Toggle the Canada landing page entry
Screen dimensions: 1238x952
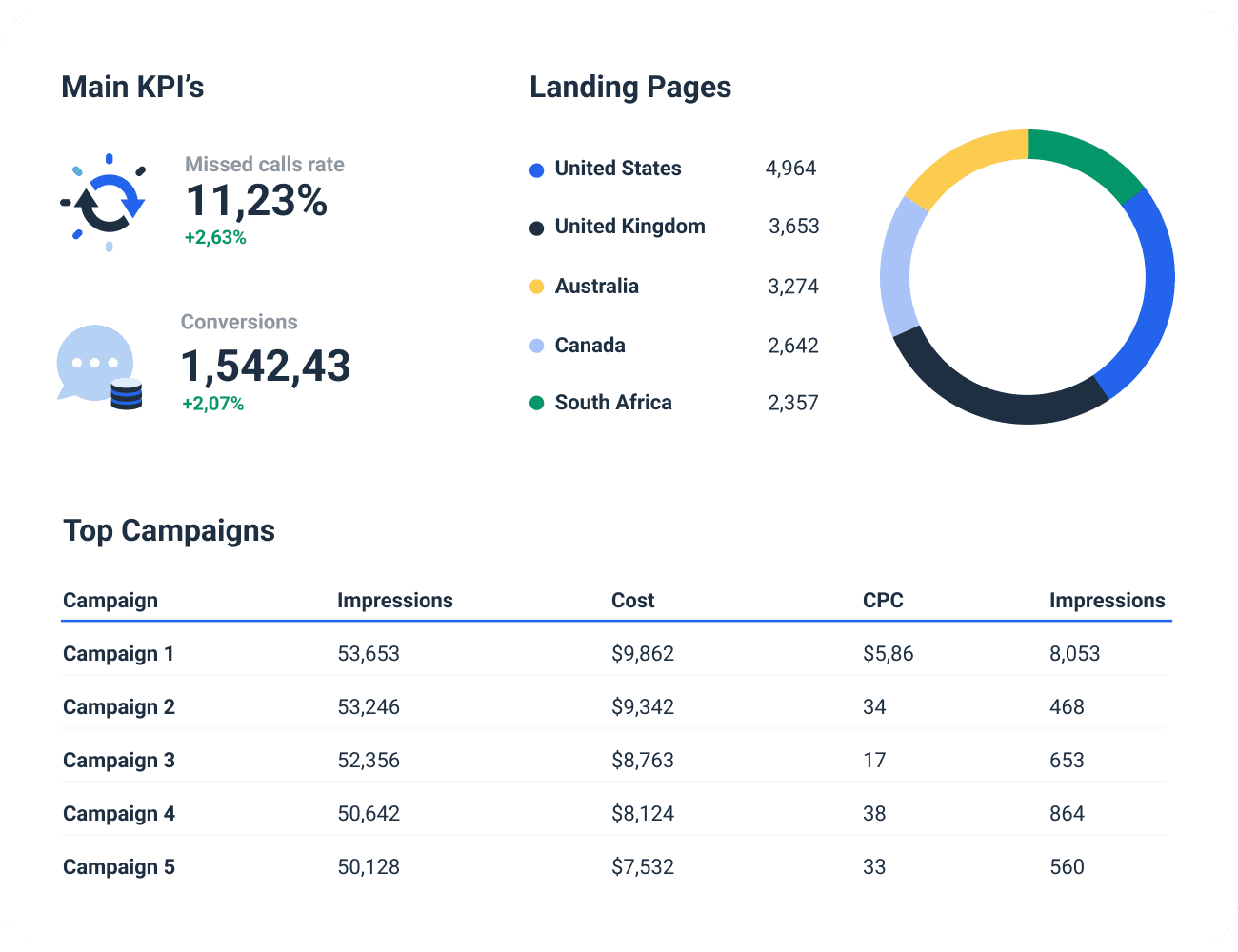[x=589, y=346]
